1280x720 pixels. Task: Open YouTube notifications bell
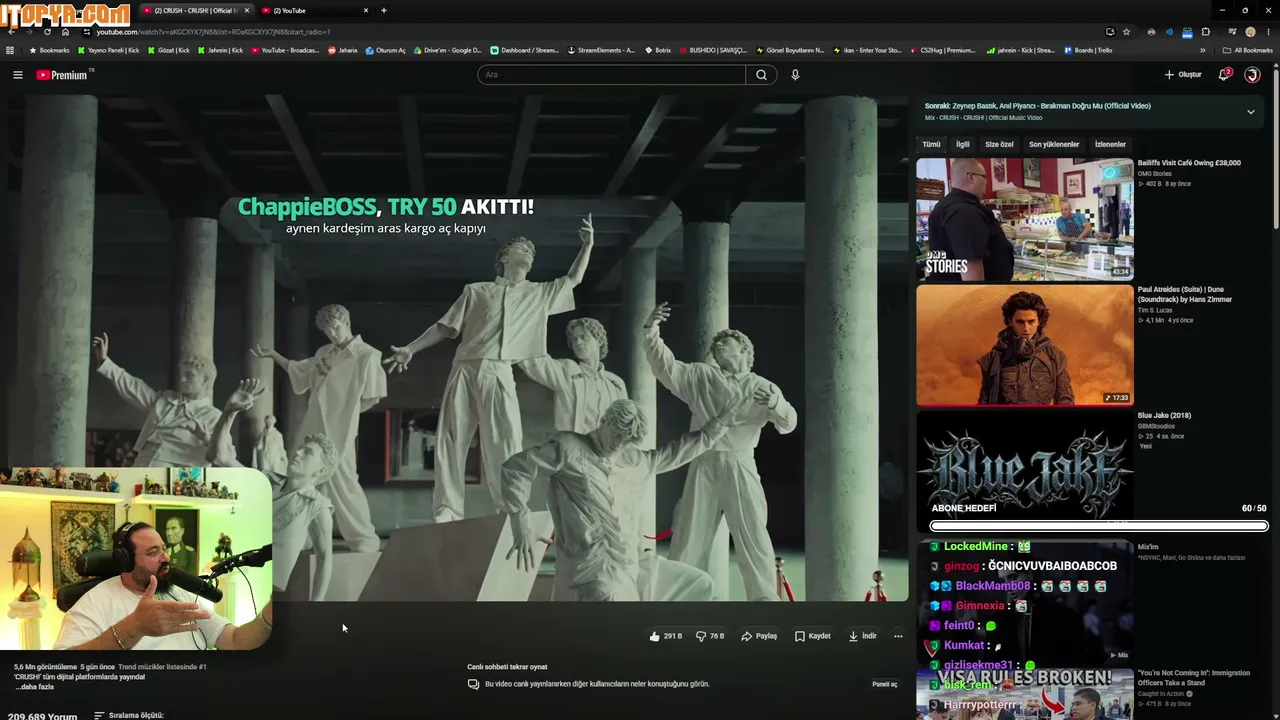click(1224, 75)
